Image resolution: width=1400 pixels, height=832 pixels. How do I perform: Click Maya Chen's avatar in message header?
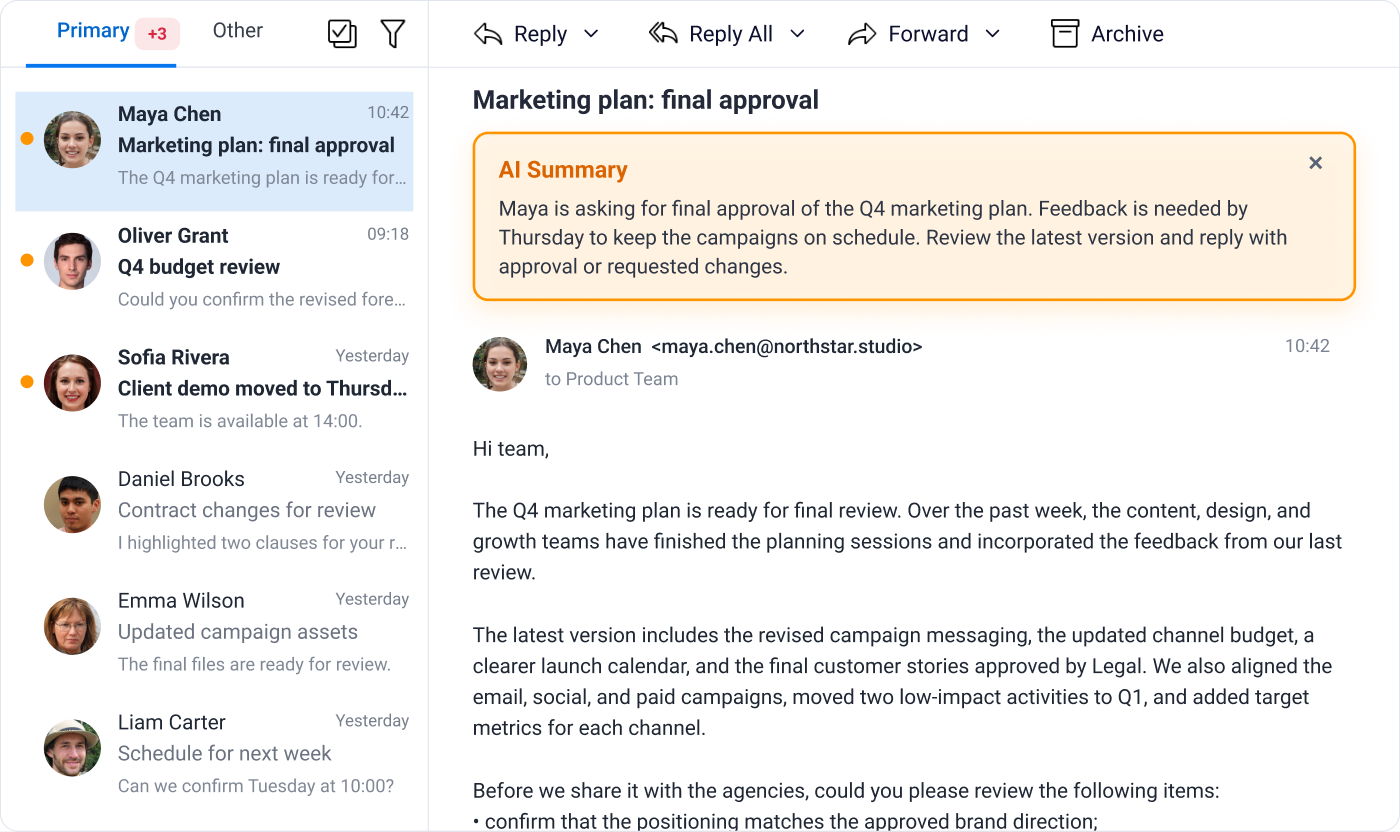pyautogui.click(x=500, y=364)
